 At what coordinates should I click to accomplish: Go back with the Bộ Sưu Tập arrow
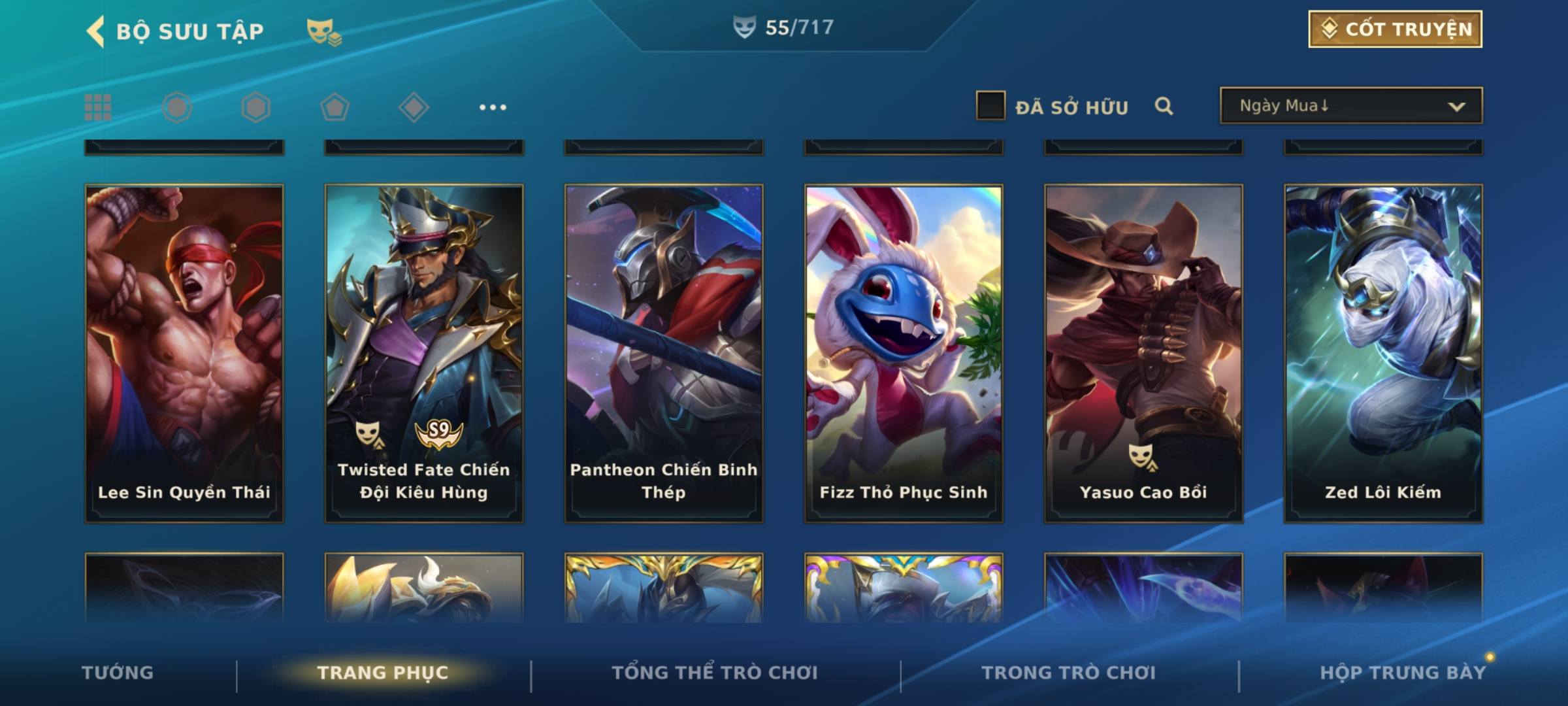(x=95, y=31)
